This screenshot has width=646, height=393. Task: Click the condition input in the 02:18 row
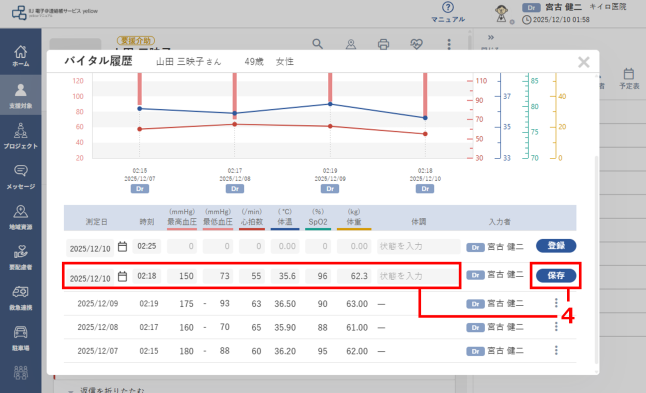coord(418,276)
